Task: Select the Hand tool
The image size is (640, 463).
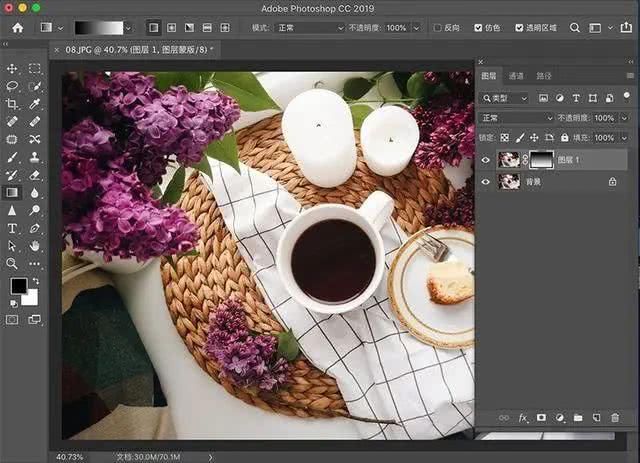Action: click(35, 245)
